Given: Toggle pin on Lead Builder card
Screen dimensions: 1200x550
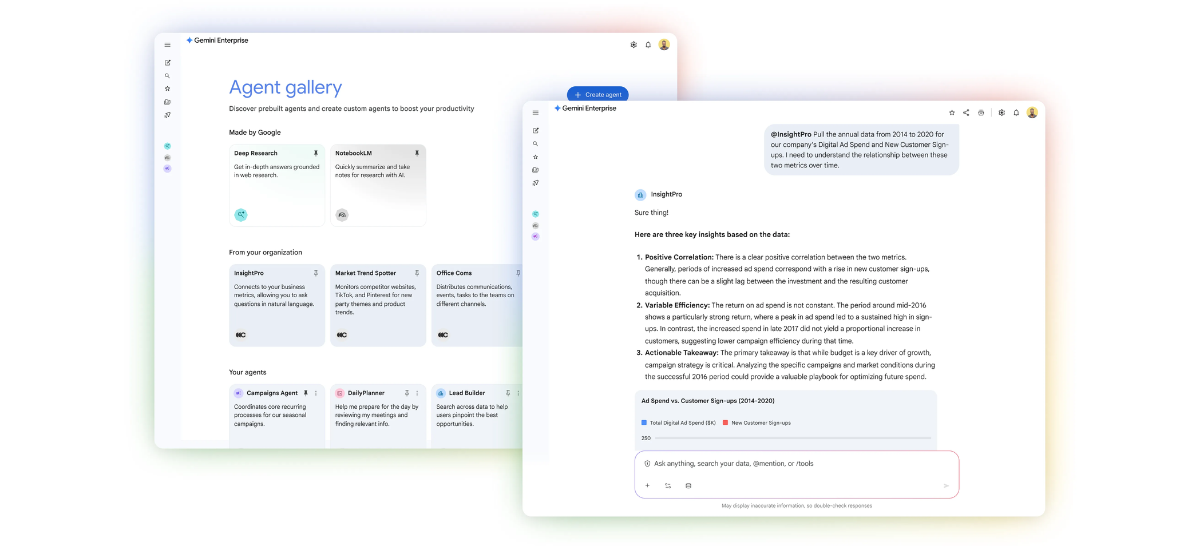Looking at the screenshot, I should click(508, 393).
